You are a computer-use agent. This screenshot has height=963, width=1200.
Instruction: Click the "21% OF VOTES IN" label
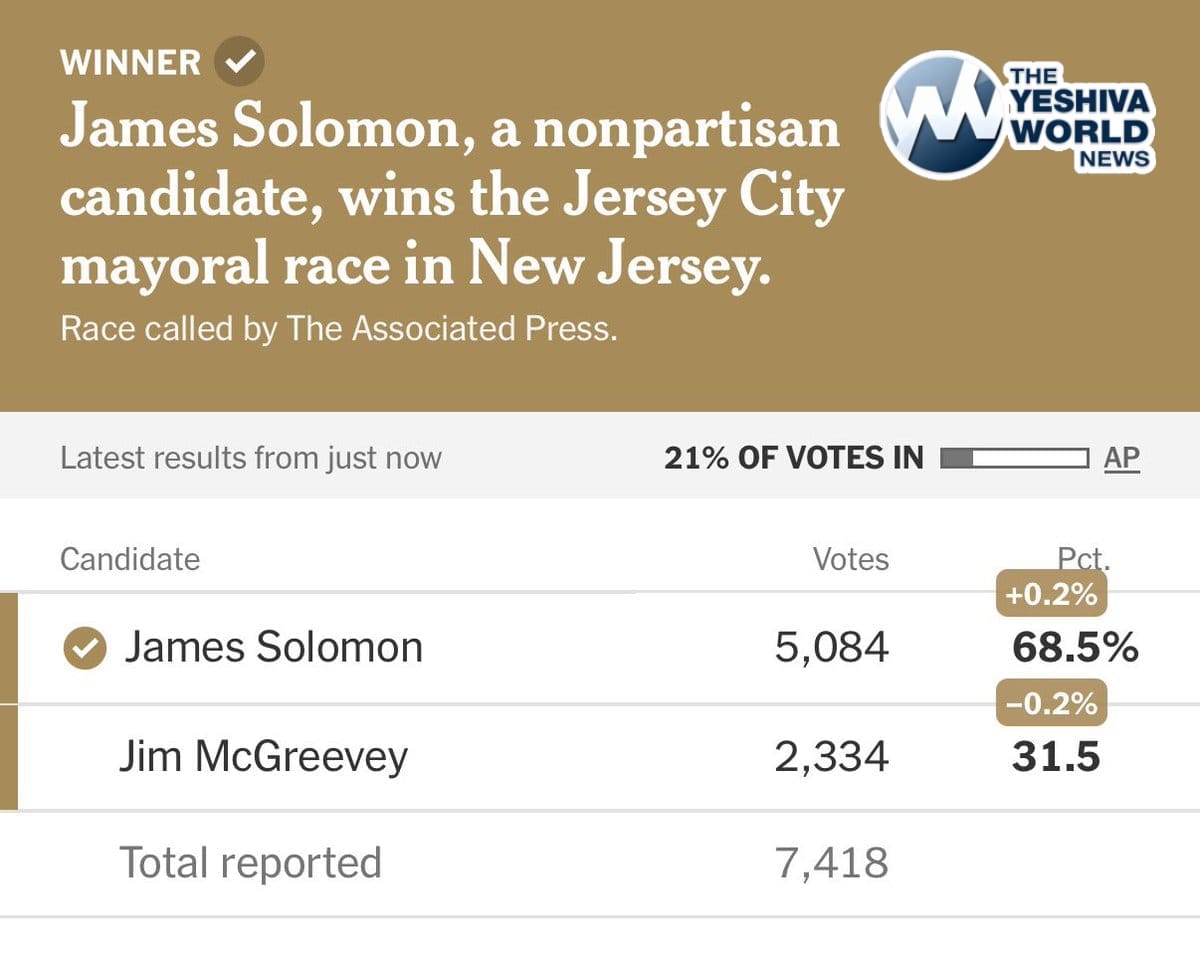(x=793, y=458)
